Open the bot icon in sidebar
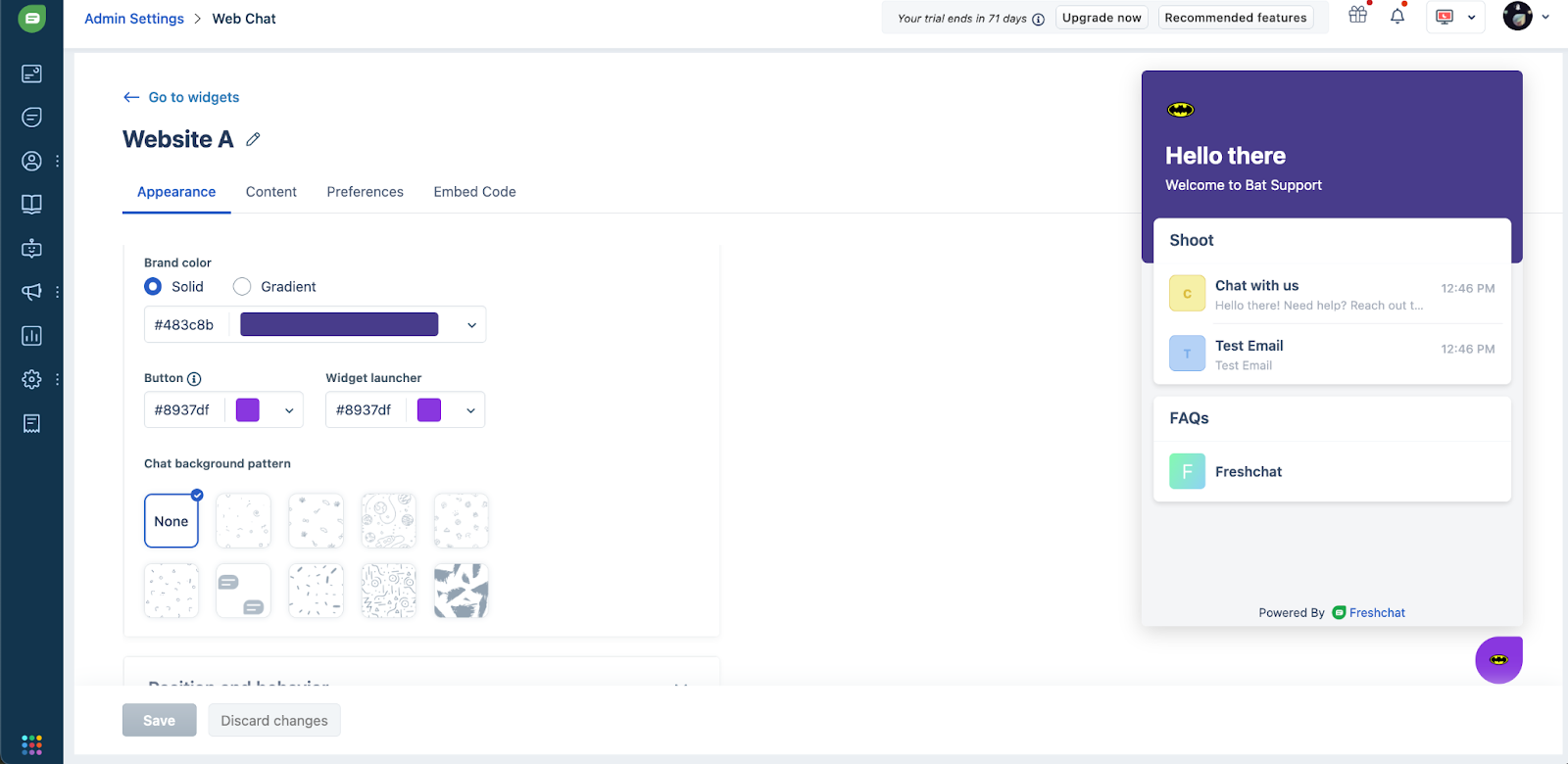The image size is (1568, 764). [31, 248]
